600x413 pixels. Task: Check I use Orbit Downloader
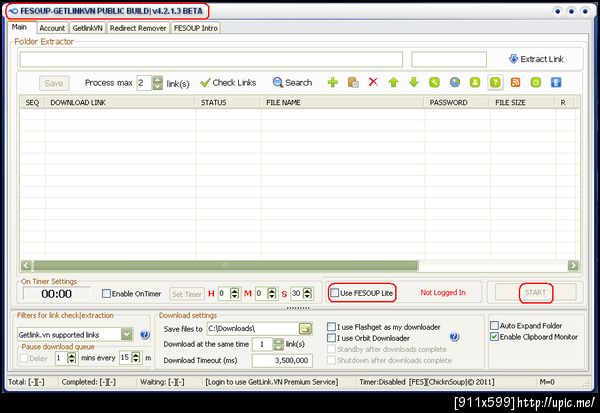pos(331,338)
